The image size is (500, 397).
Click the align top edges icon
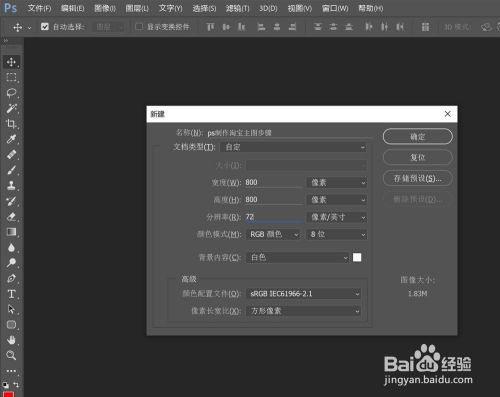click(210, 27)
